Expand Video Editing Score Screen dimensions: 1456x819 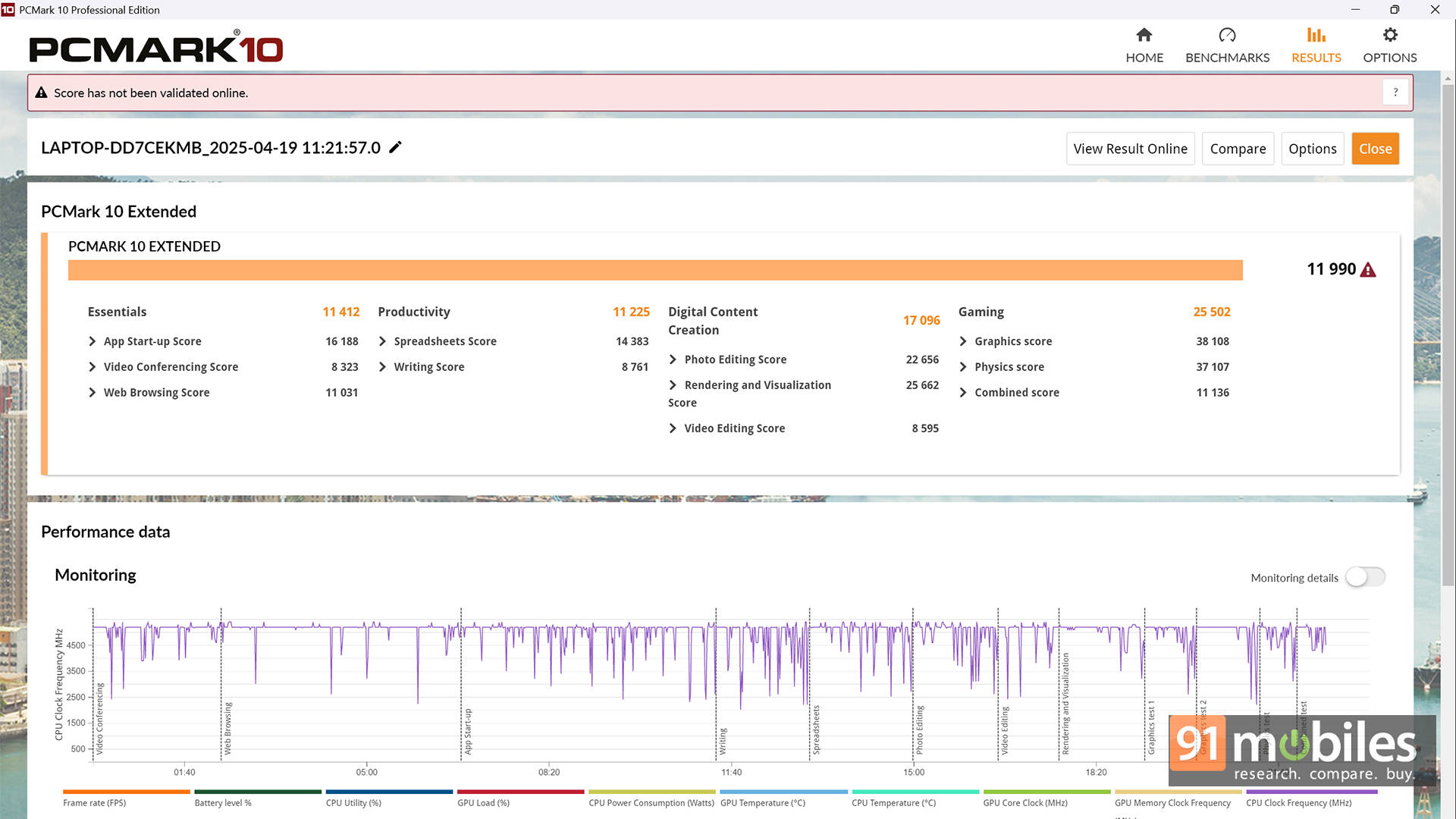tap(673, 428)
